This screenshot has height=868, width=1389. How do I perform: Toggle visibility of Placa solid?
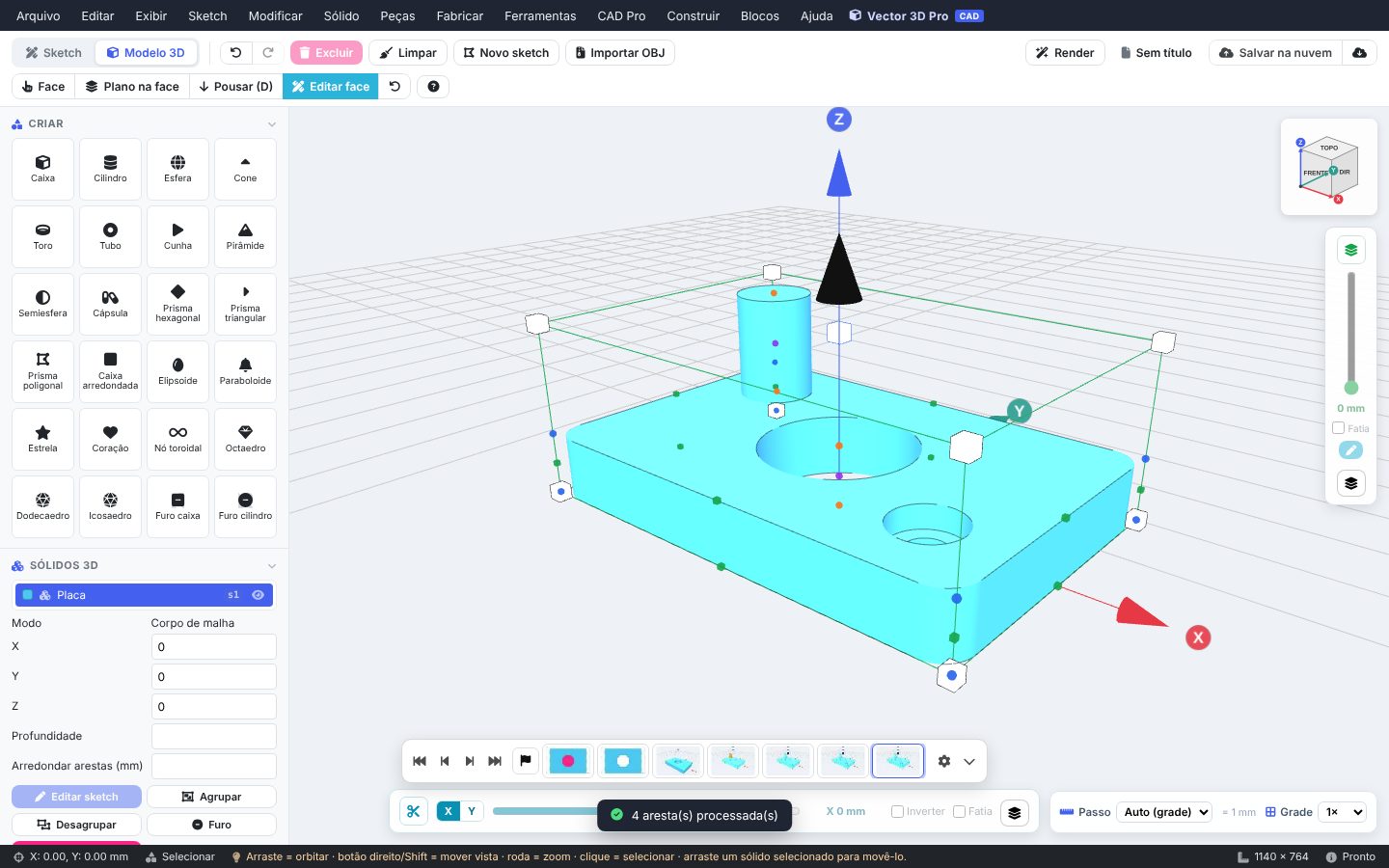point(258,595)
